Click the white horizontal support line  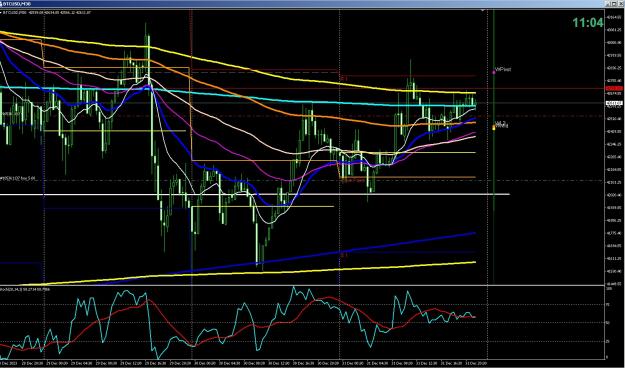click(255, 194)
